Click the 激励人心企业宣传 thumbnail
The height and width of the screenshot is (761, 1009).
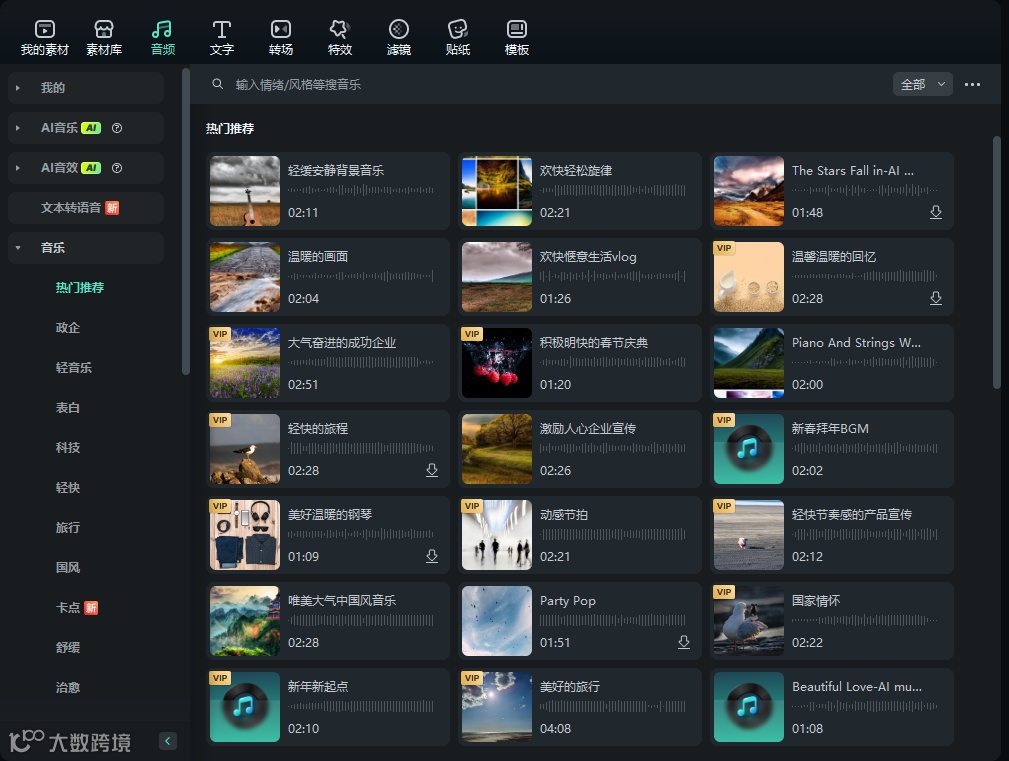click(497, 449)
